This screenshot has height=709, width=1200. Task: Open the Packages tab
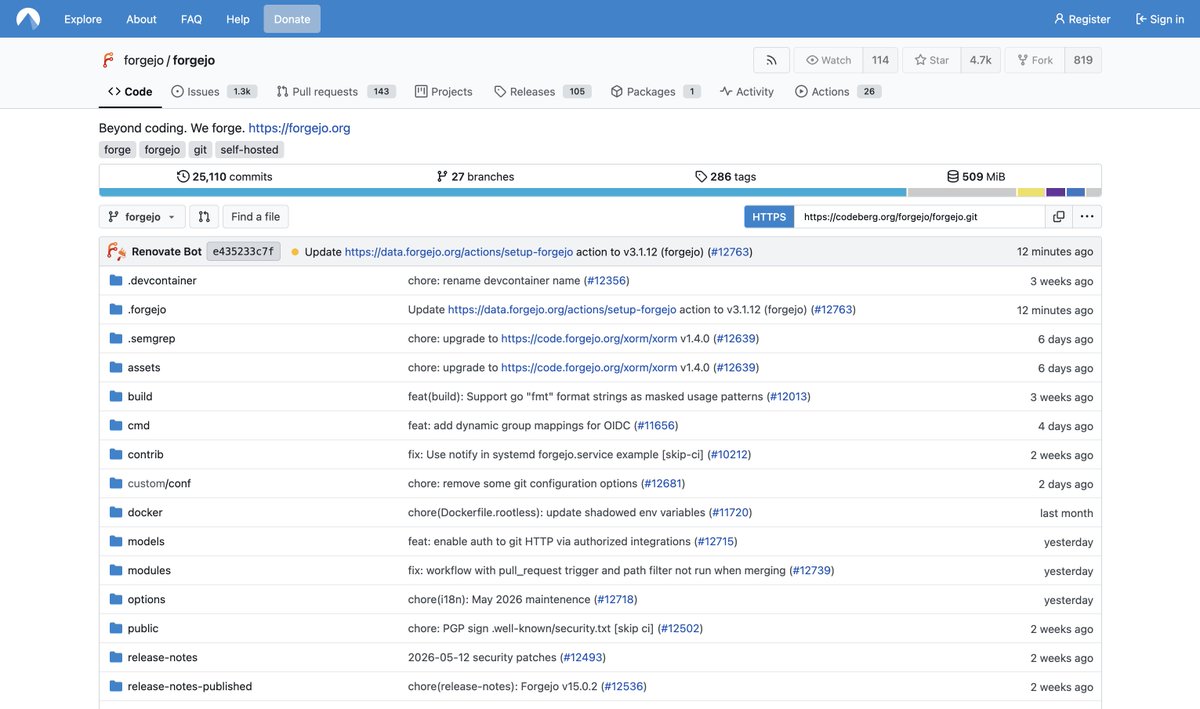point(655,92)
